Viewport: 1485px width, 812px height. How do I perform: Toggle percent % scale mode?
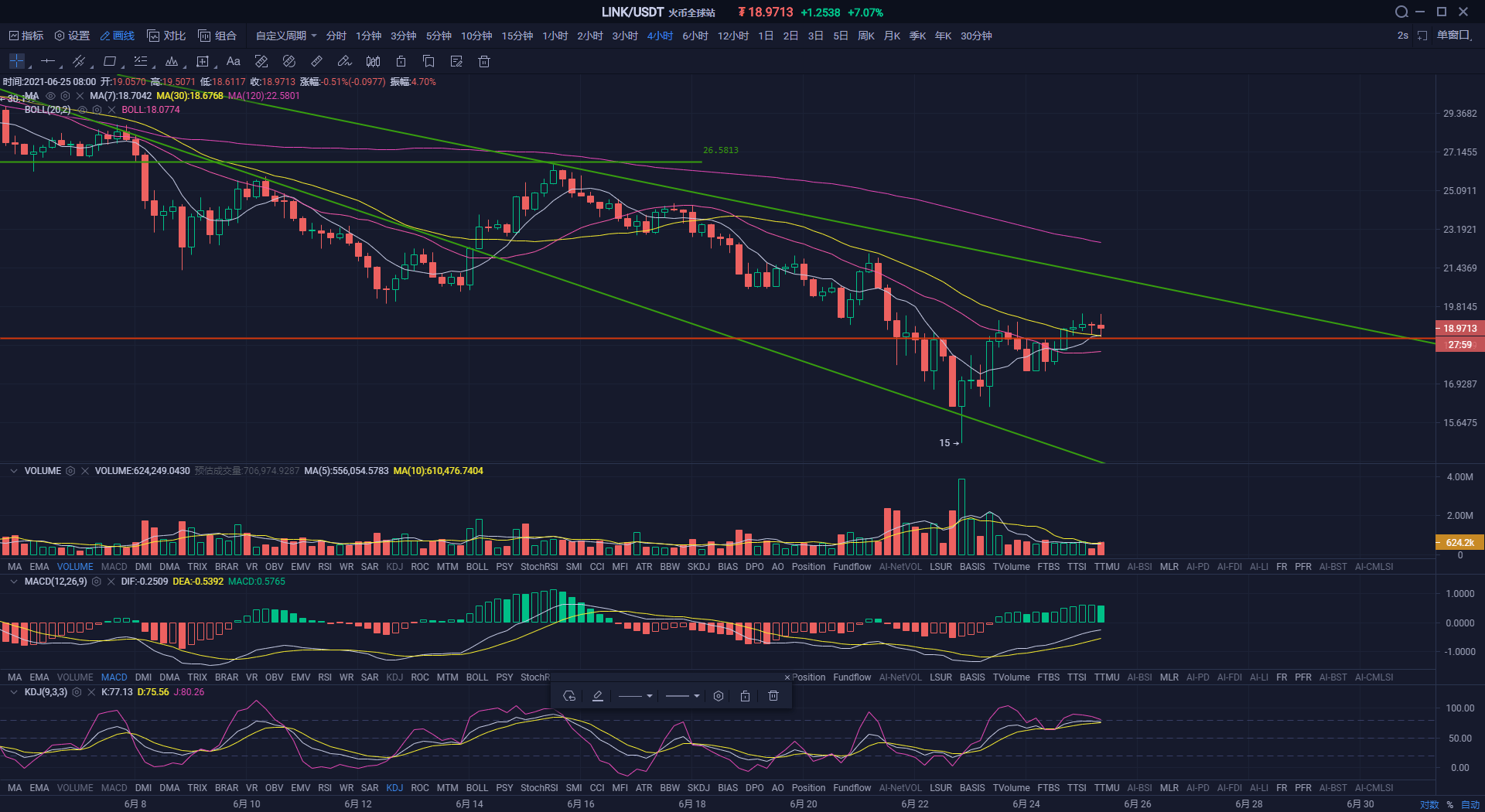[1450, 805]
